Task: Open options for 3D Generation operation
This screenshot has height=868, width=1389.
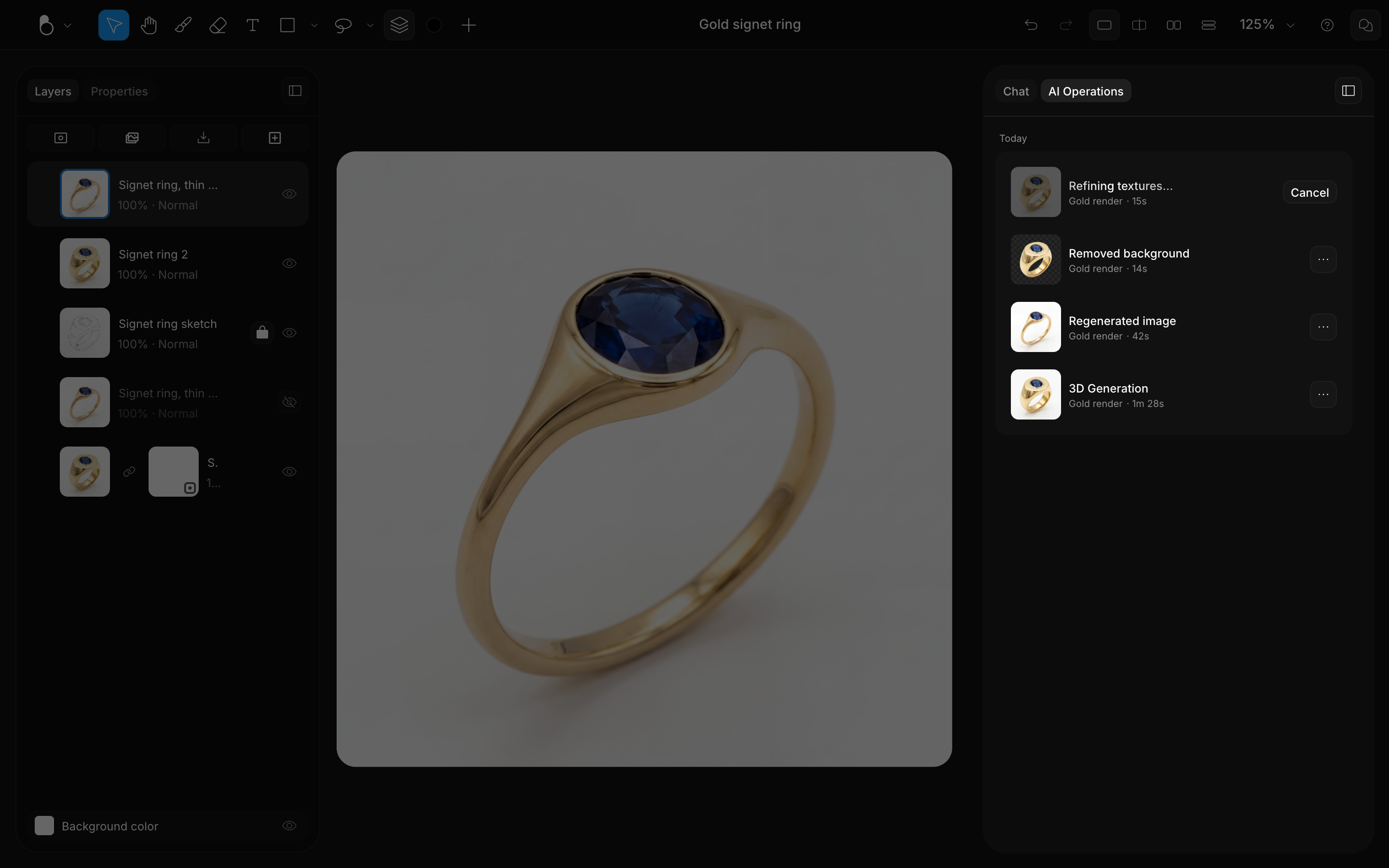Action: tap(1323, 394)
